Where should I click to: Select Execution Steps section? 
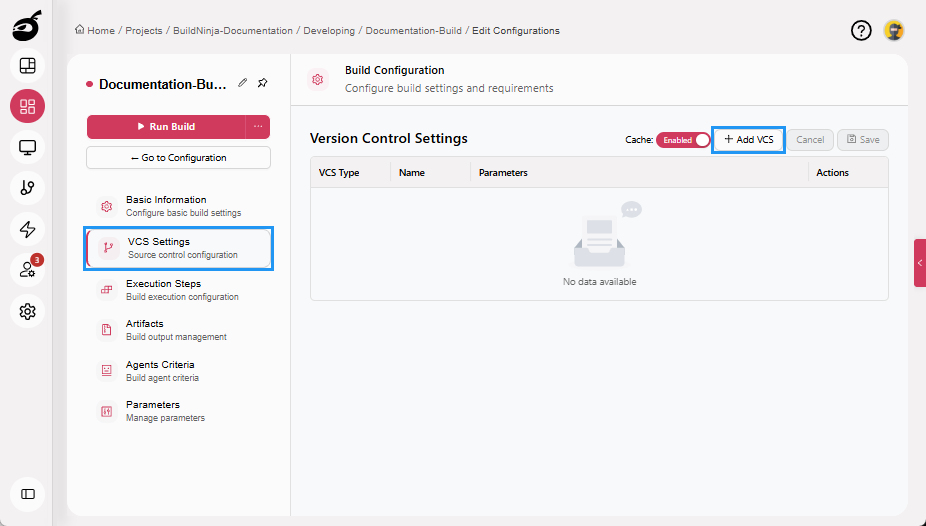tap(178, 290)
